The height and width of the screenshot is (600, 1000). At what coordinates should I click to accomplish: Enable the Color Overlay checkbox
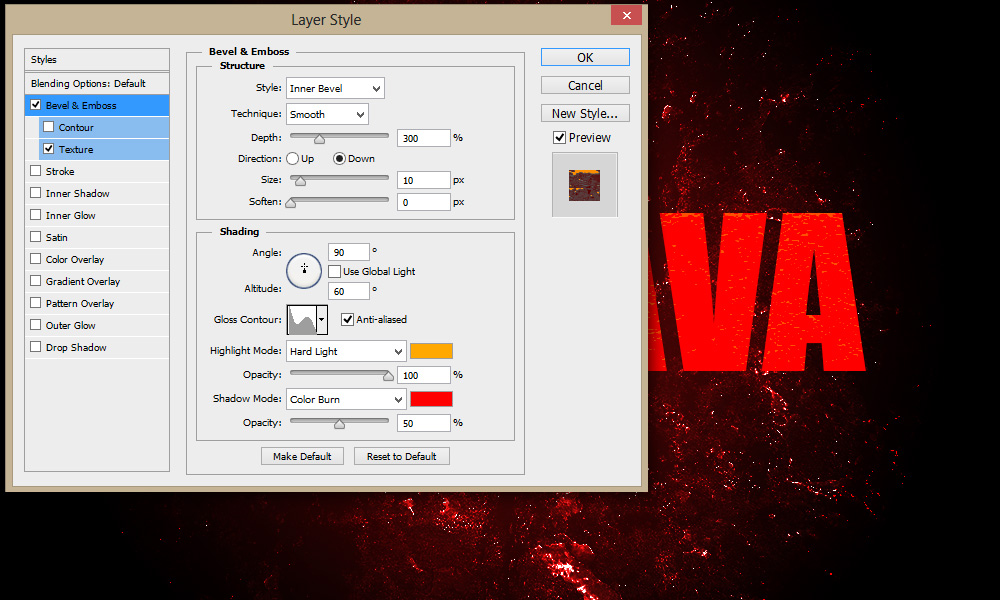(x=36, y=259)
